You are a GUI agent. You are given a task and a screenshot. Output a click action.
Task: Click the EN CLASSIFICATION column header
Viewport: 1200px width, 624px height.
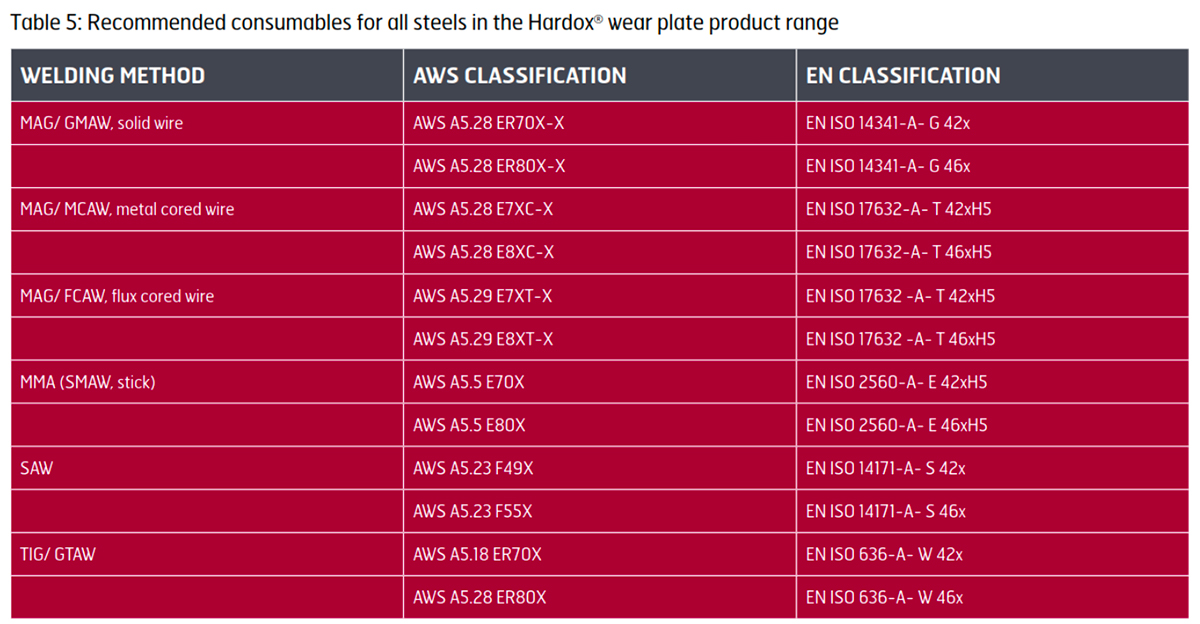(903, 76)
